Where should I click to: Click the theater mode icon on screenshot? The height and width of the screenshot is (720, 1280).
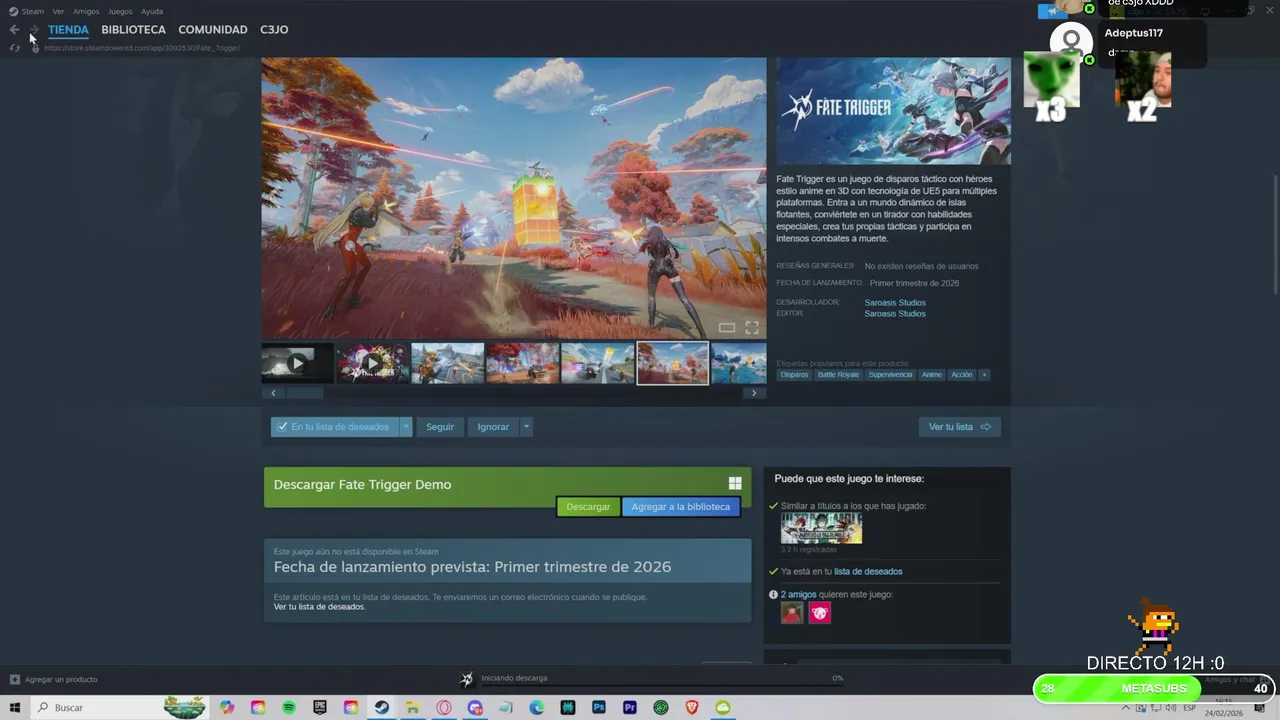point(727,327)
